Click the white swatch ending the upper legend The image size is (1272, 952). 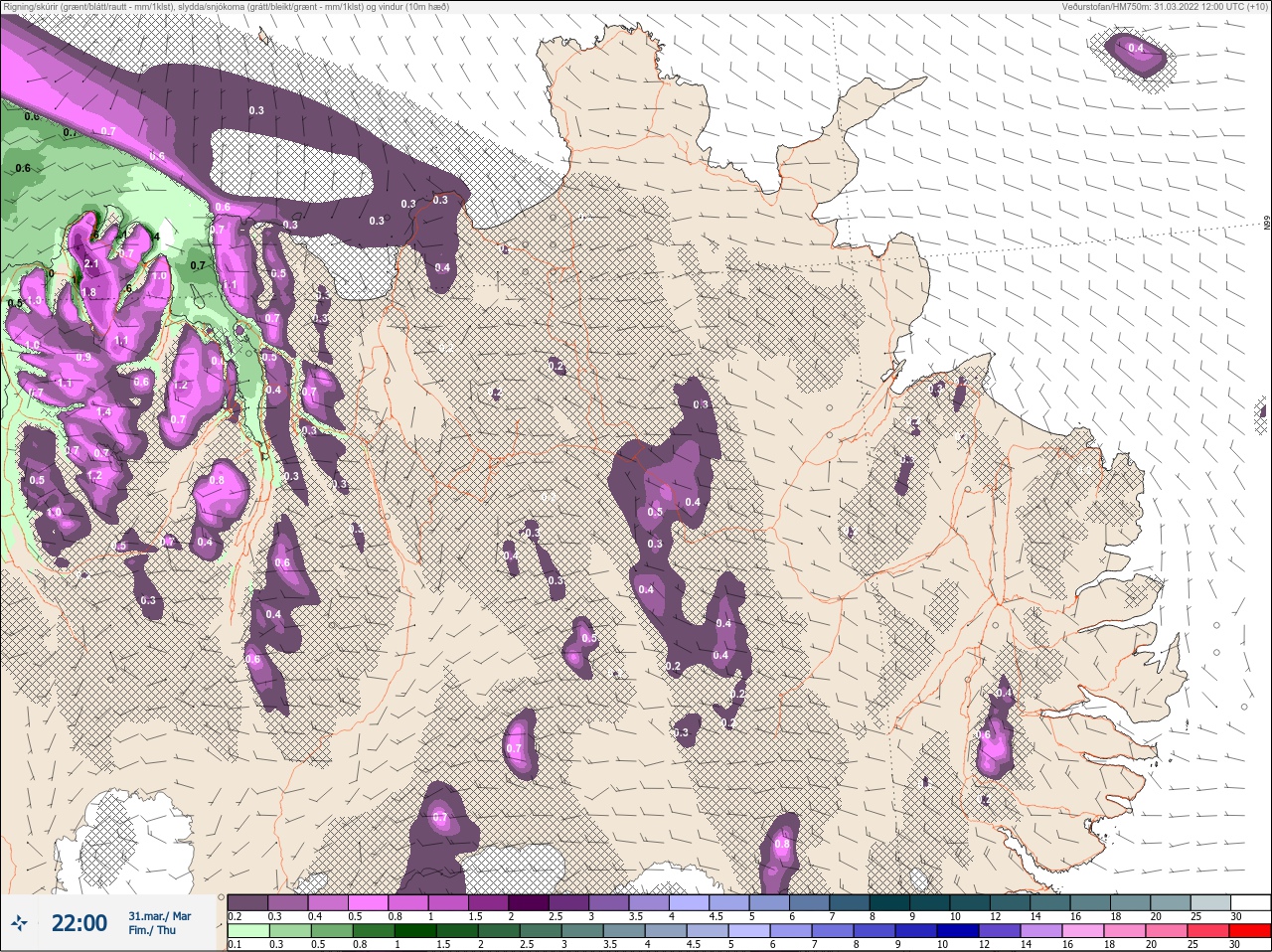(x=1249, y=902)
